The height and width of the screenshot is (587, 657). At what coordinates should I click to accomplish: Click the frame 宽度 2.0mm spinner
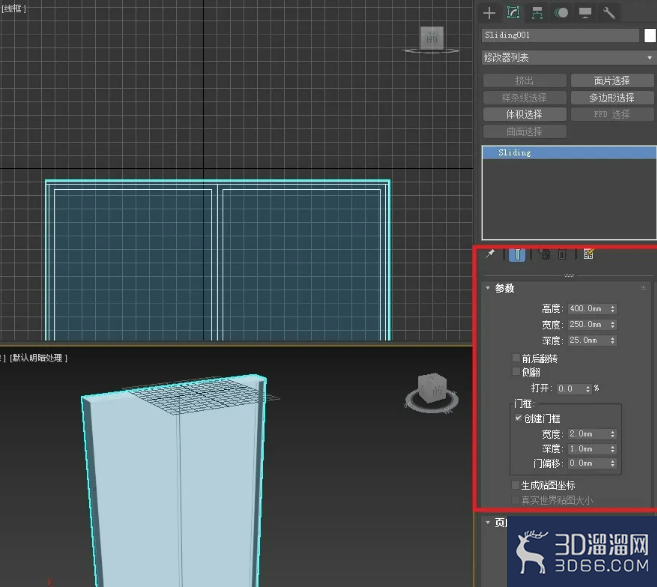(x=613, y=434)
